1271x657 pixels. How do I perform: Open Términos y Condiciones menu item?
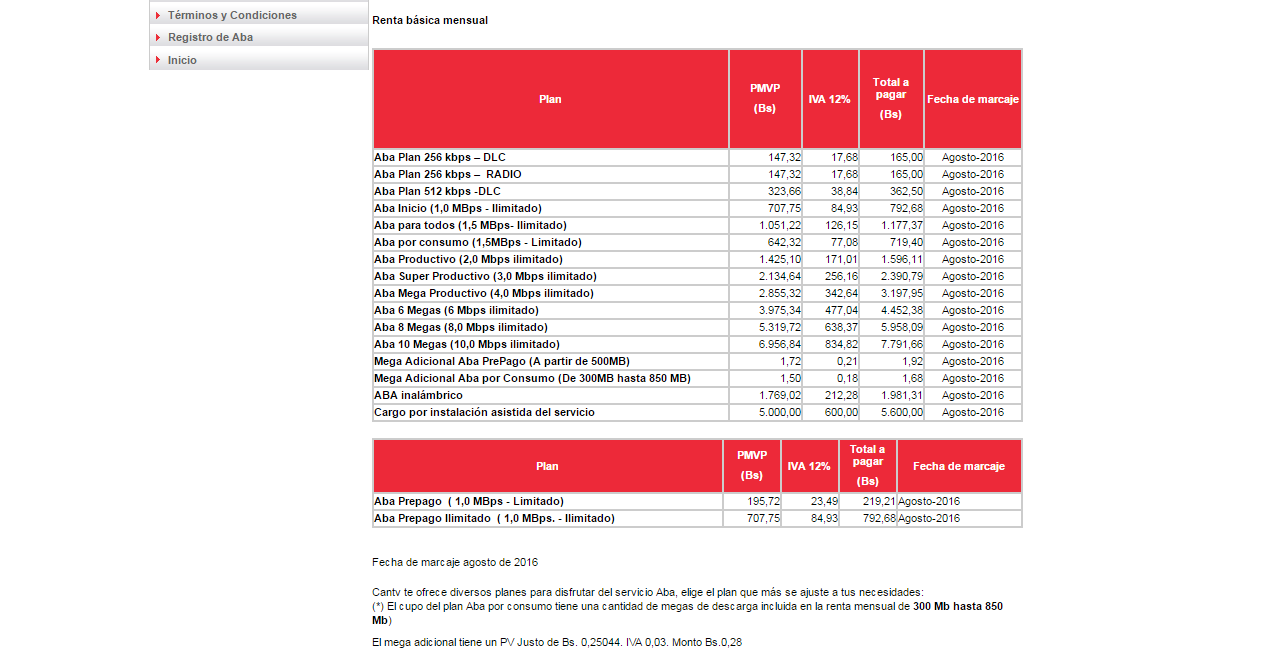pos(232,15)
